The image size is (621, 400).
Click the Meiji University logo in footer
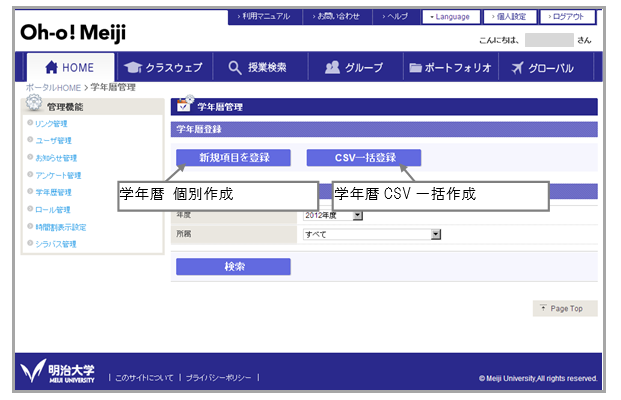[x=57, y=371]
